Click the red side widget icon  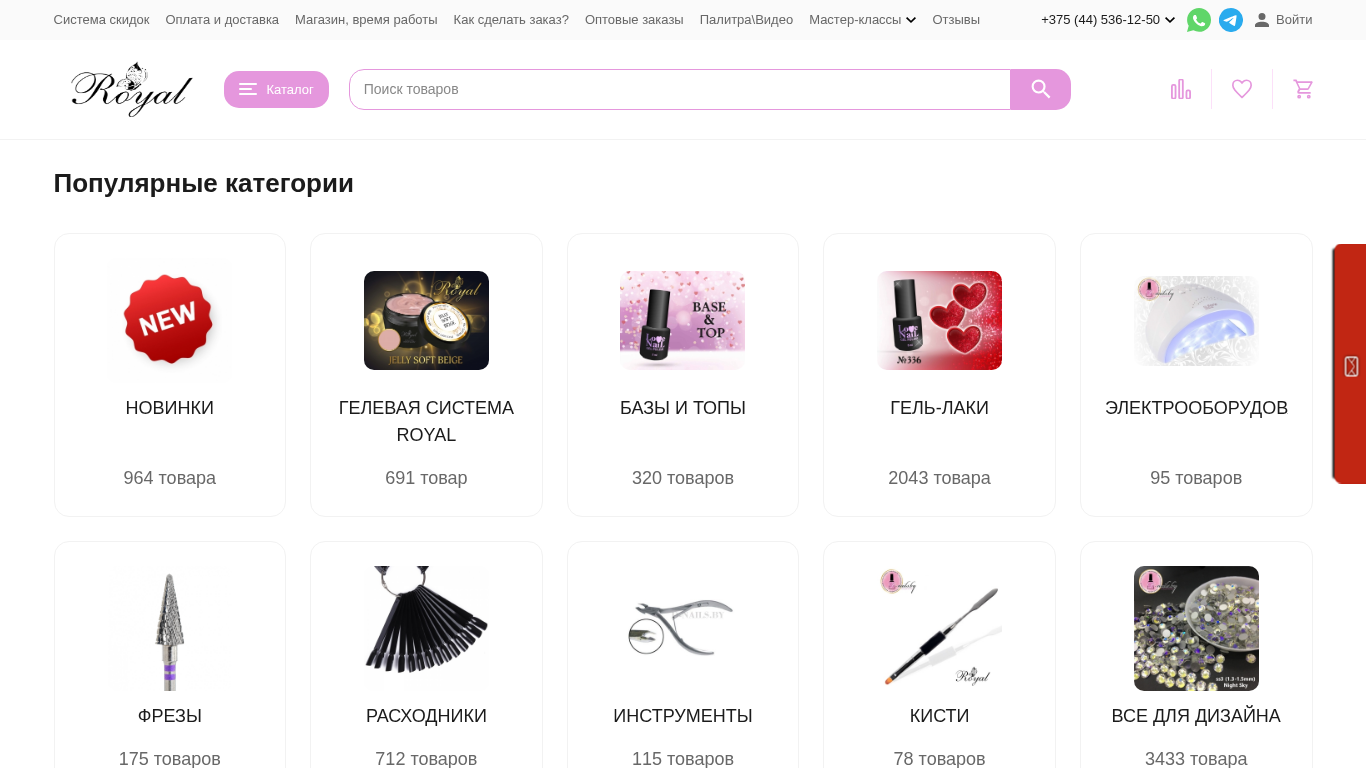1351,366
